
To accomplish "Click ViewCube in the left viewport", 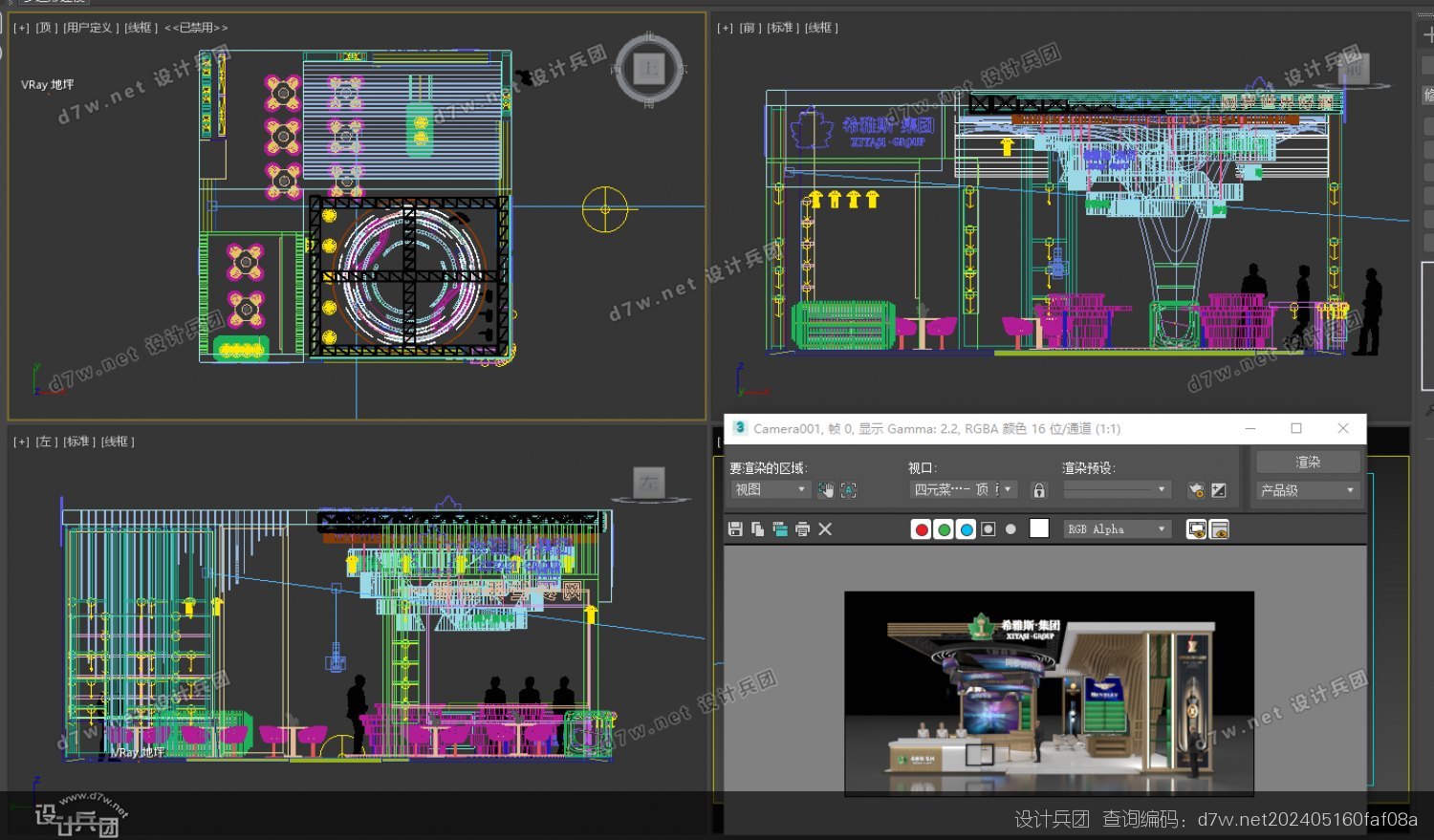I will (649, 484).
